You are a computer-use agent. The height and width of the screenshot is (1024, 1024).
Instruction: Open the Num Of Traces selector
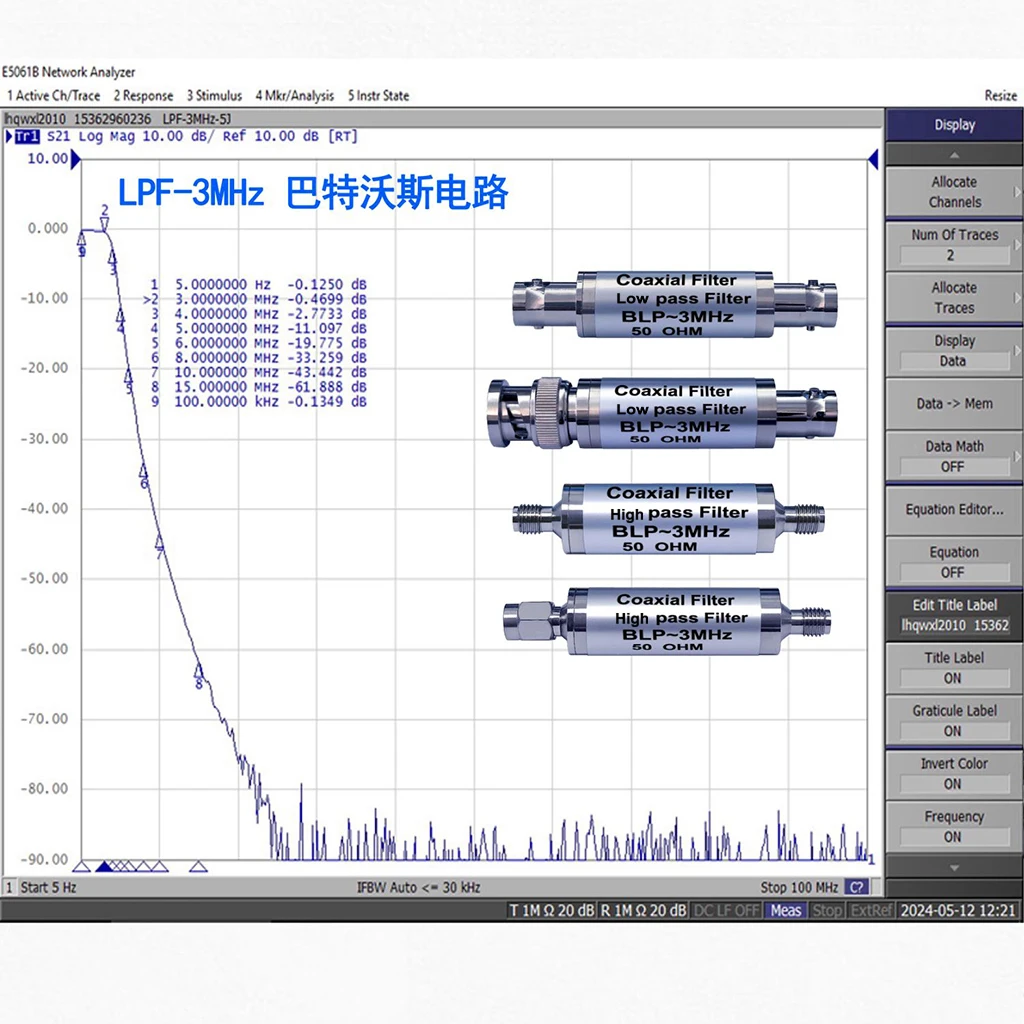tap(953, 245)
